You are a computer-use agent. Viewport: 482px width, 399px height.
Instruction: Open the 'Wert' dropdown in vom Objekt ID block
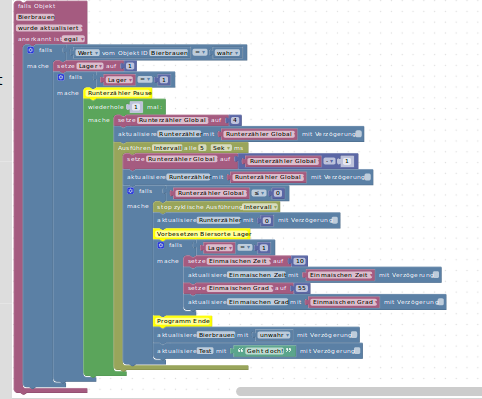point(88,53)
